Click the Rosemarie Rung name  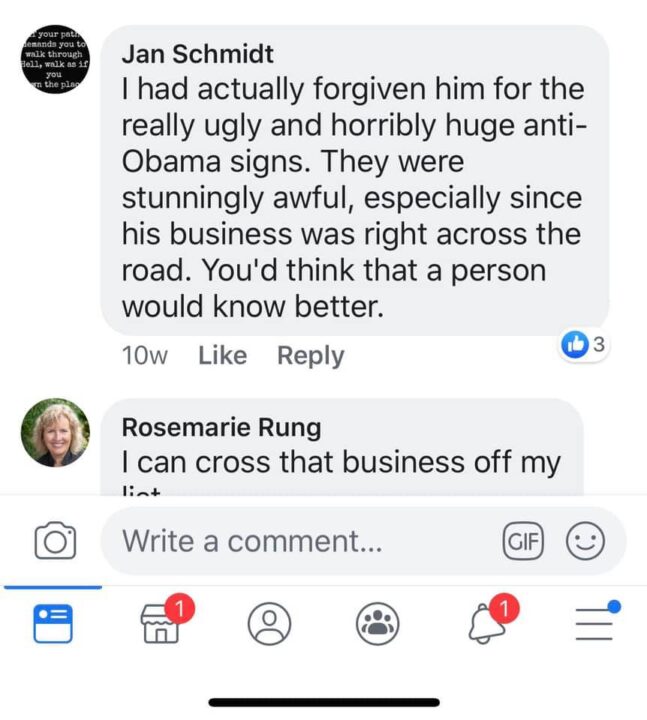(x=221, y=427)
